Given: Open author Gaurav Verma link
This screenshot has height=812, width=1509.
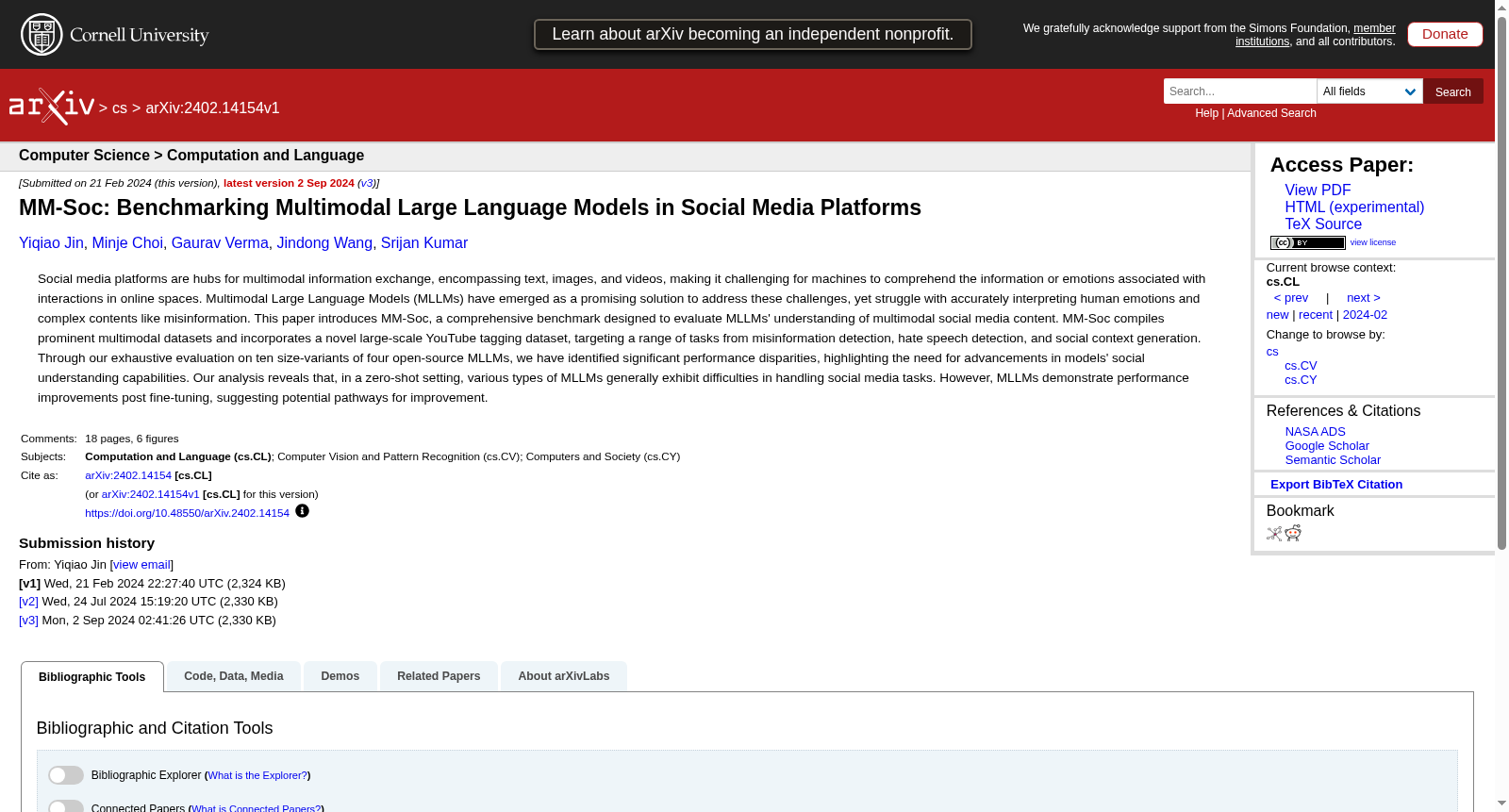Looking at the screenshot, I should pyautogui.click(x=220, y=243).
